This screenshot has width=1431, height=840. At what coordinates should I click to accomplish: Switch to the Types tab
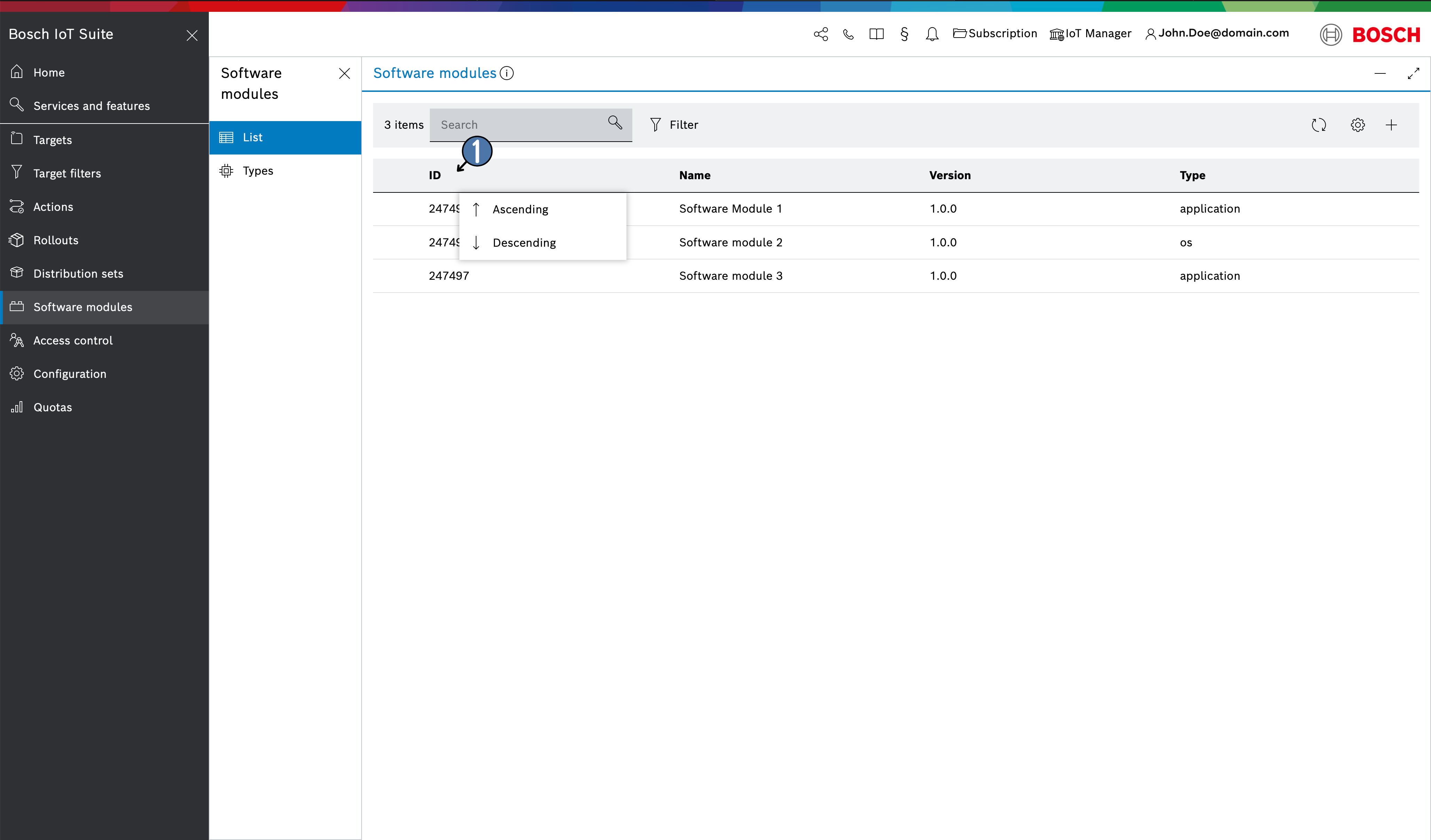click(257, 171)
